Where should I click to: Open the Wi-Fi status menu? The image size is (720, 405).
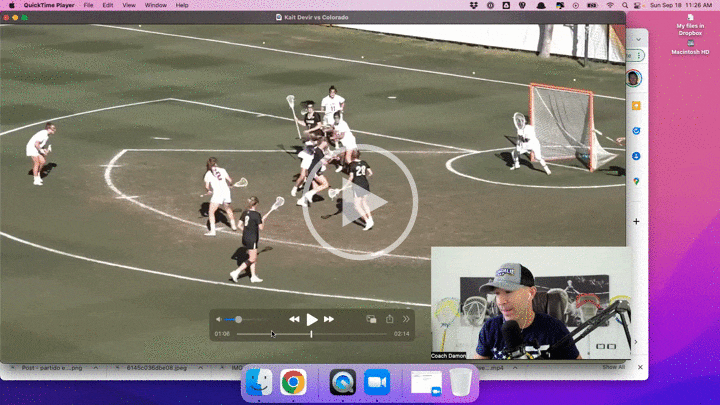(x=610, y=5)
